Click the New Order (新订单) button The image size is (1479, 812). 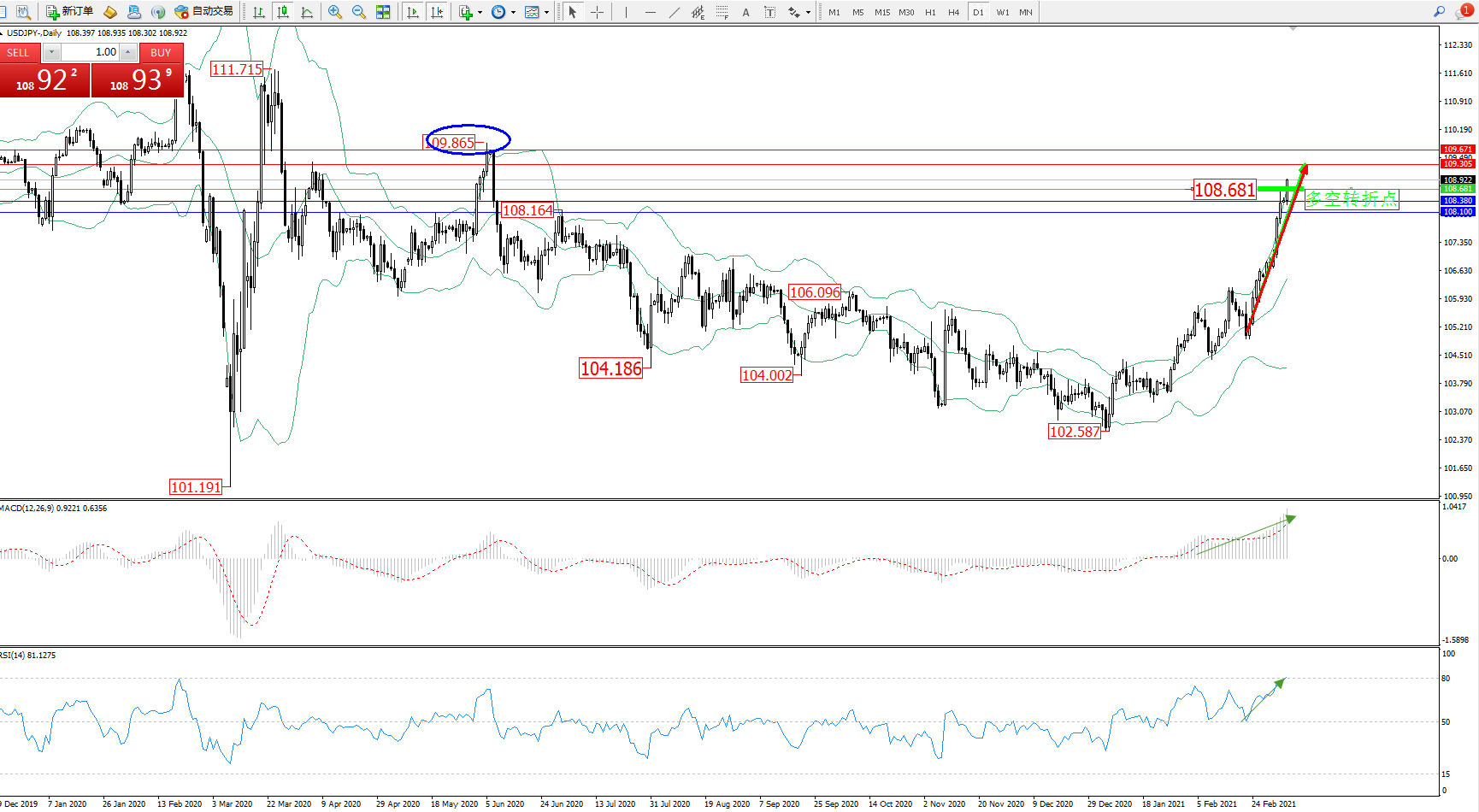click(69, 12)
